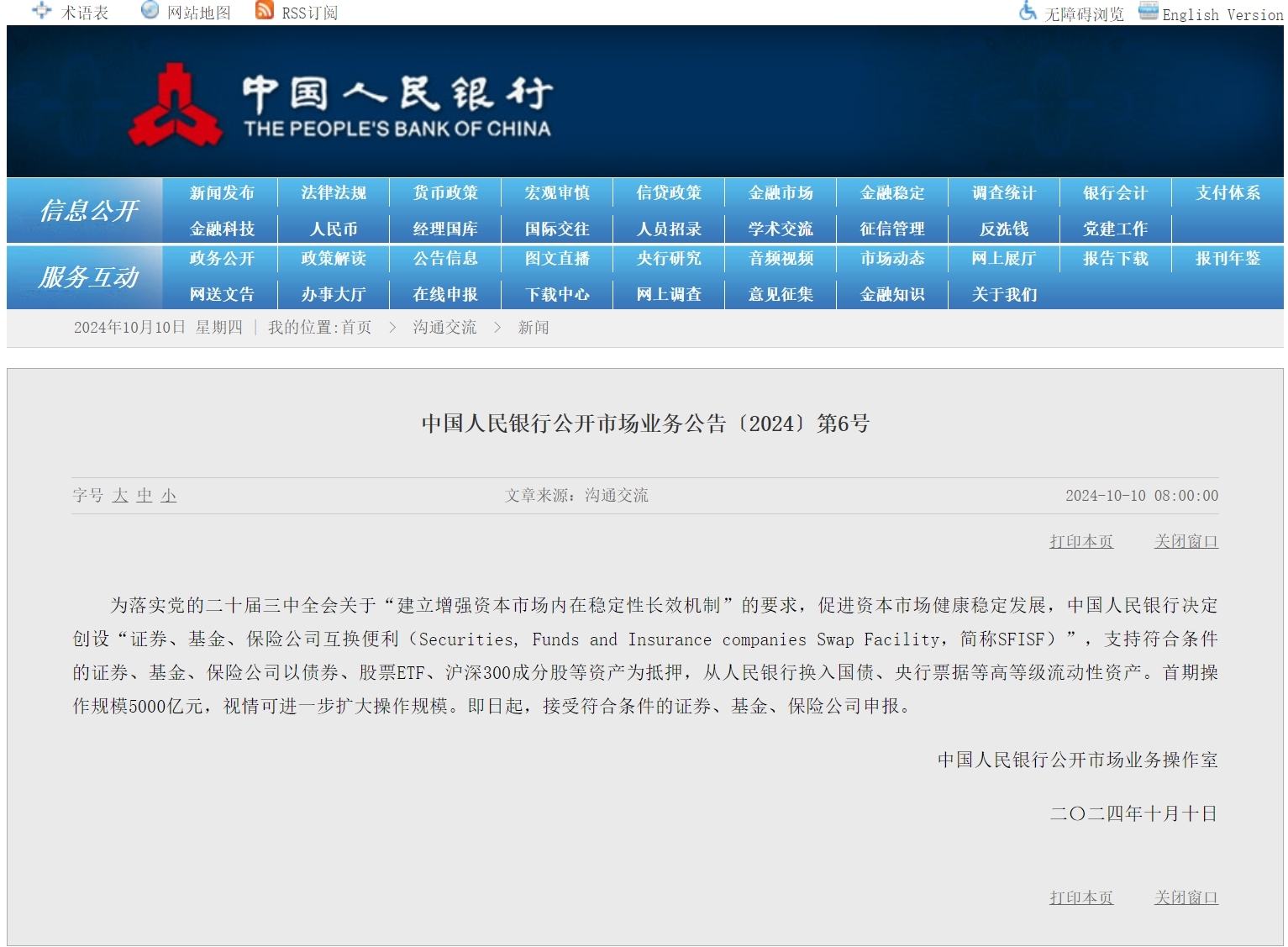Go to 银行会计 section

pyautogui.click(x=1116, y=192)
